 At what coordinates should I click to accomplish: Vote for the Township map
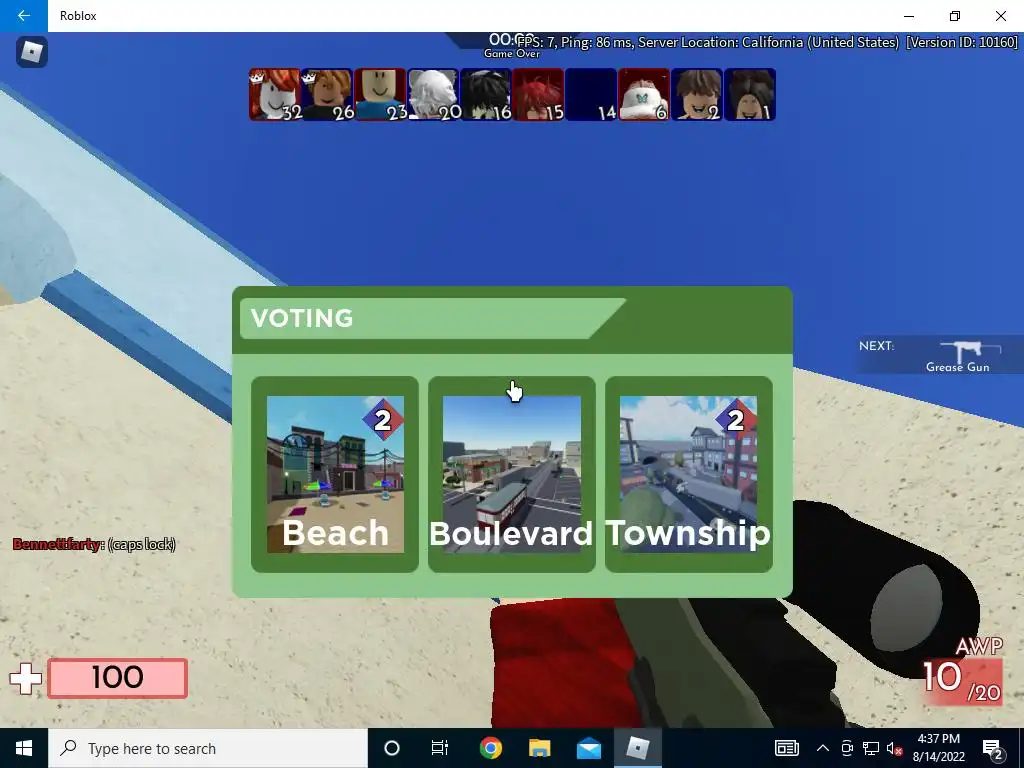689,474
